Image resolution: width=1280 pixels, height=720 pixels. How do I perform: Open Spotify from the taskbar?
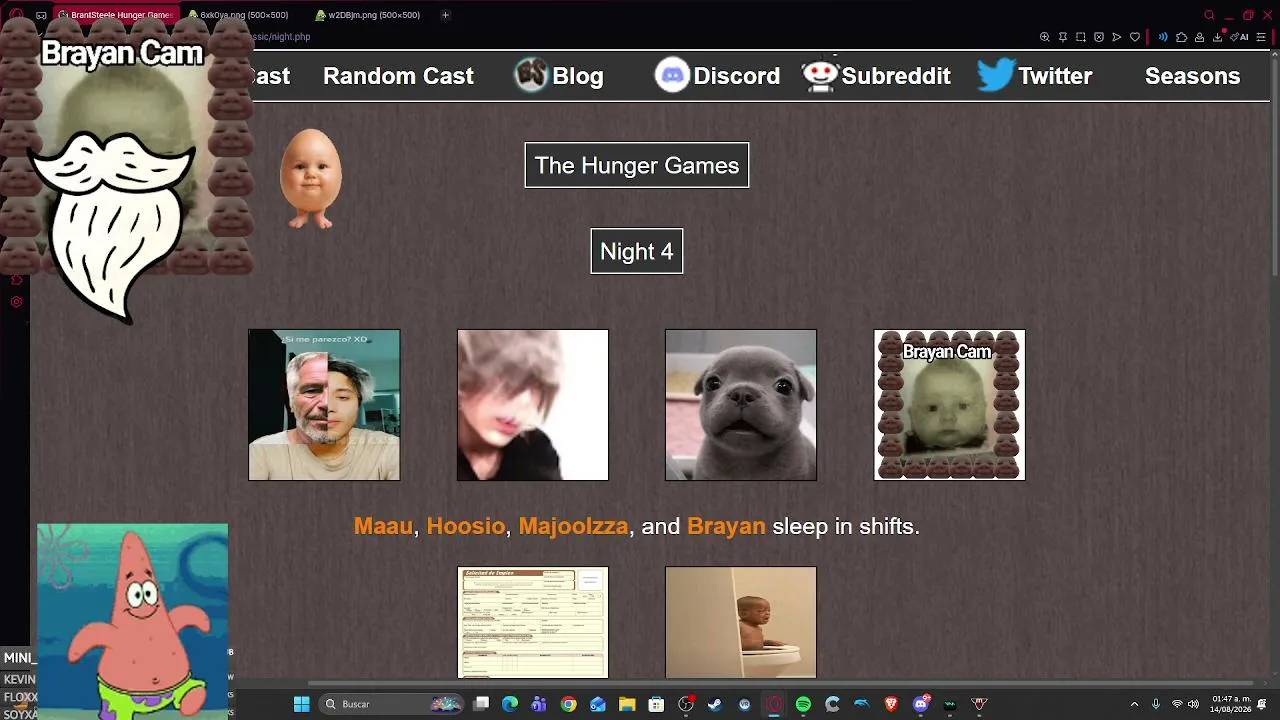(x=803, y=704)
